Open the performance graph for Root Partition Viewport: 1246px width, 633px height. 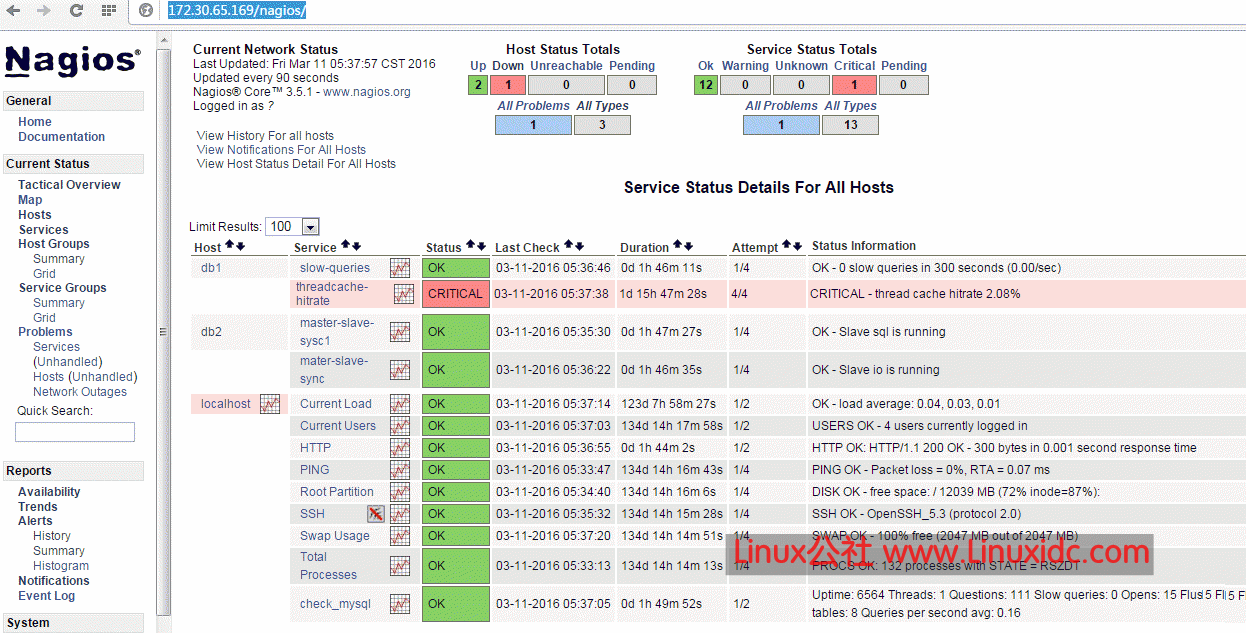coord(401,491)
